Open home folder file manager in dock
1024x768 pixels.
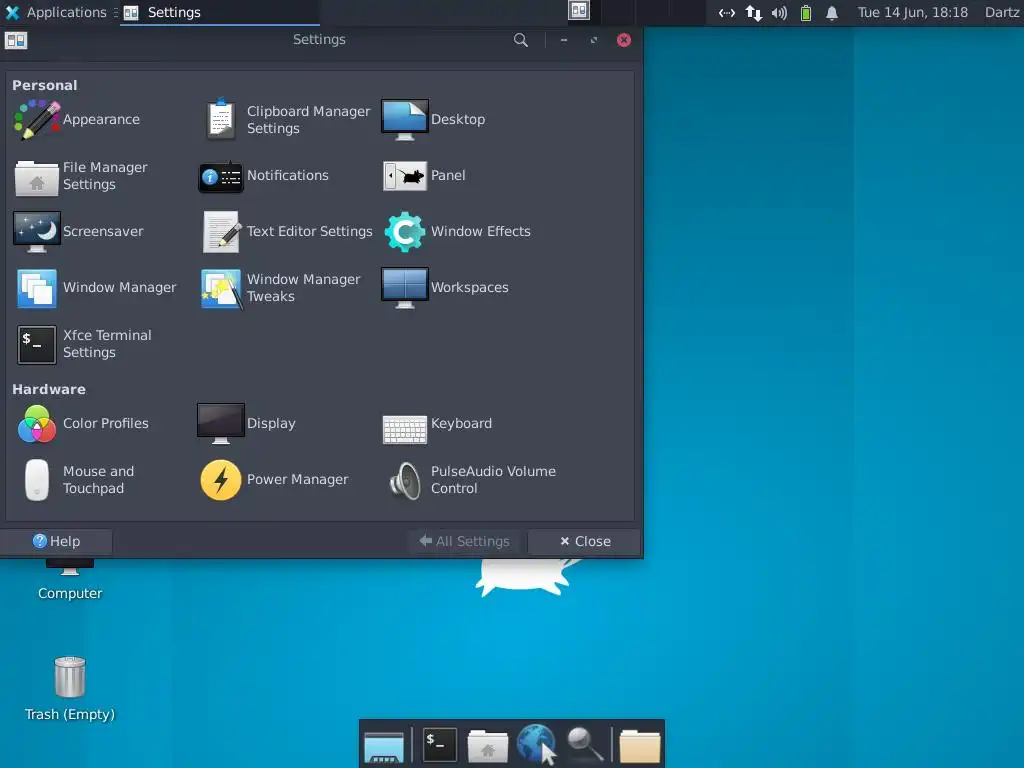(487, 746)
